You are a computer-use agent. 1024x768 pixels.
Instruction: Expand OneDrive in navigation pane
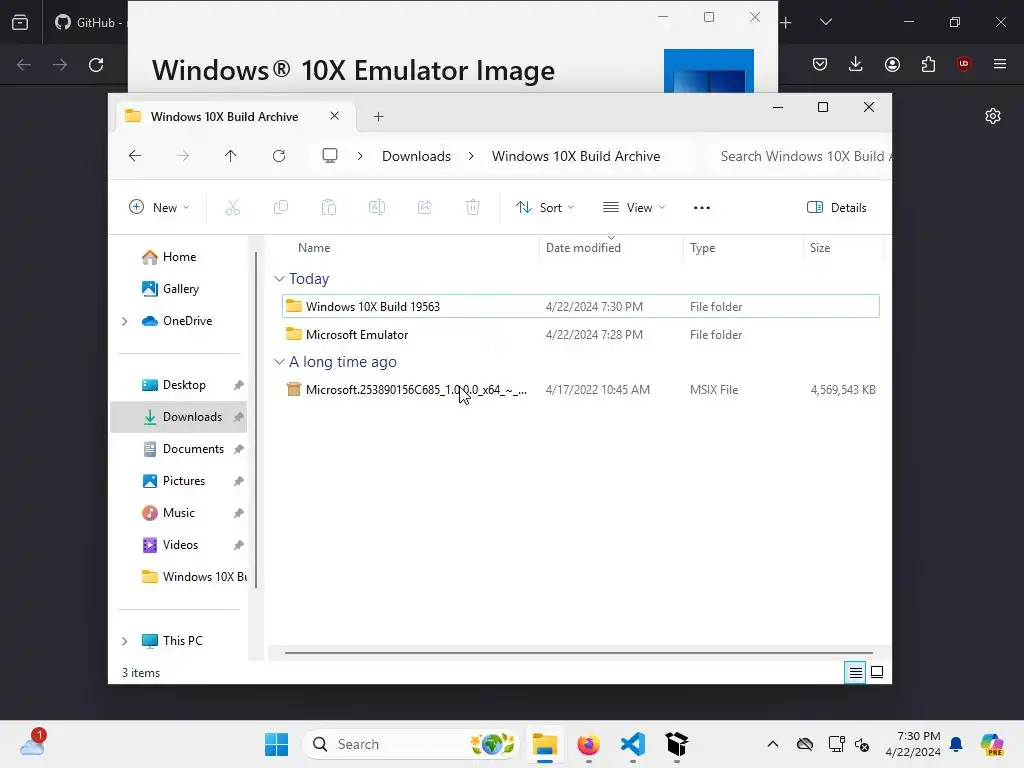[x=124, y=321]
